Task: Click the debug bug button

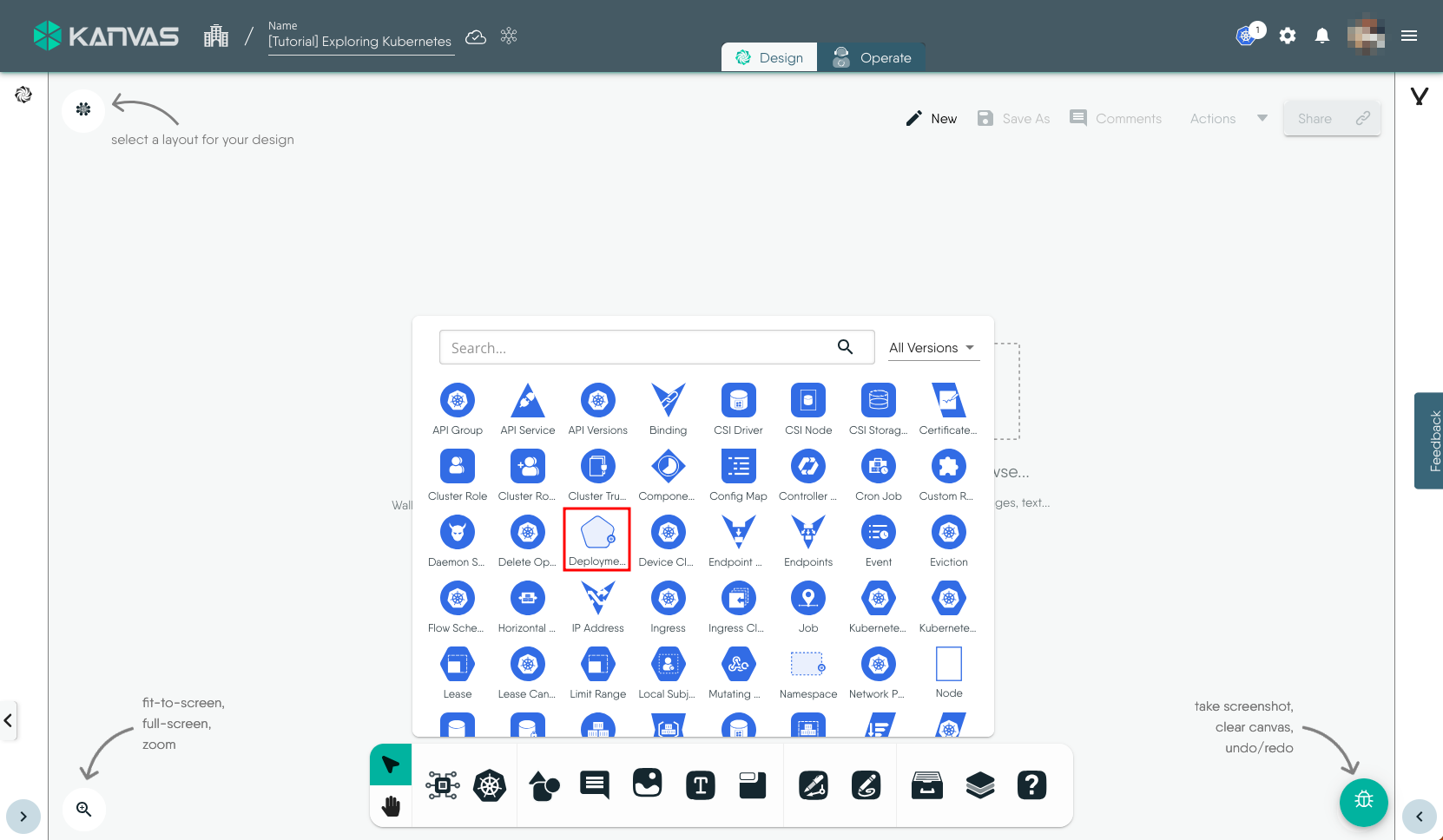Action: pyautogui.click(x=1363, y=800)
